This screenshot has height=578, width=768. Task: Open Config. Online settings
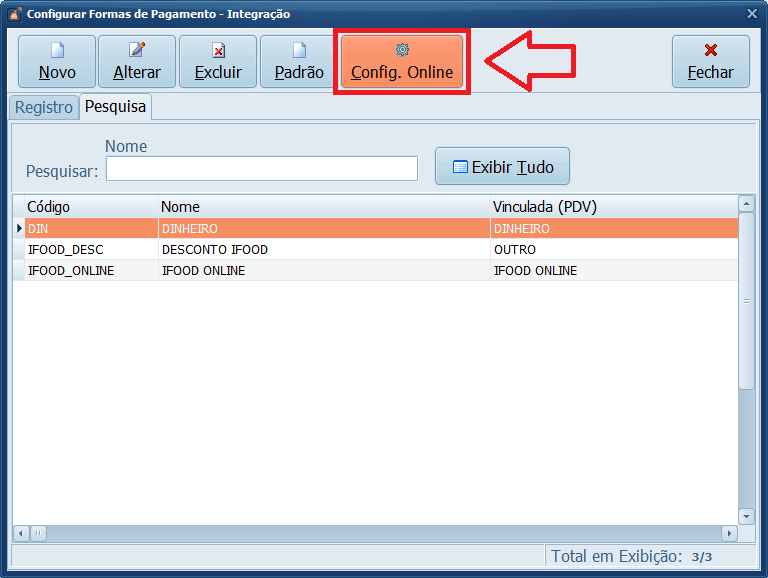[x=402, y=62]
